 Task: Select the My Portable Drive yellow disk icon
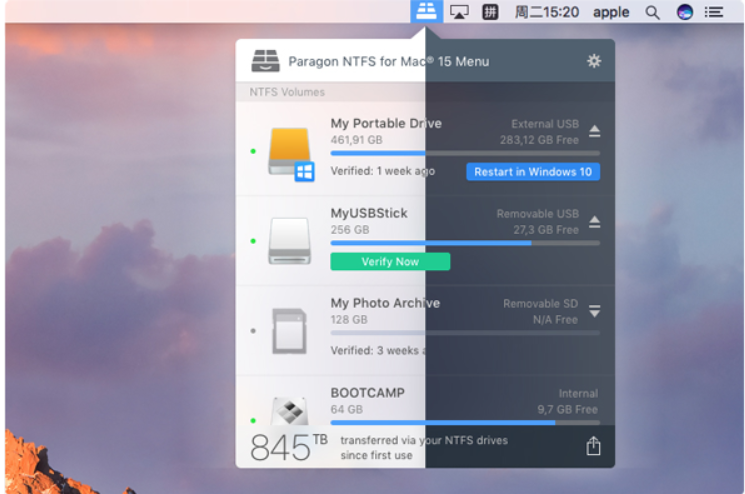[291, 154]
